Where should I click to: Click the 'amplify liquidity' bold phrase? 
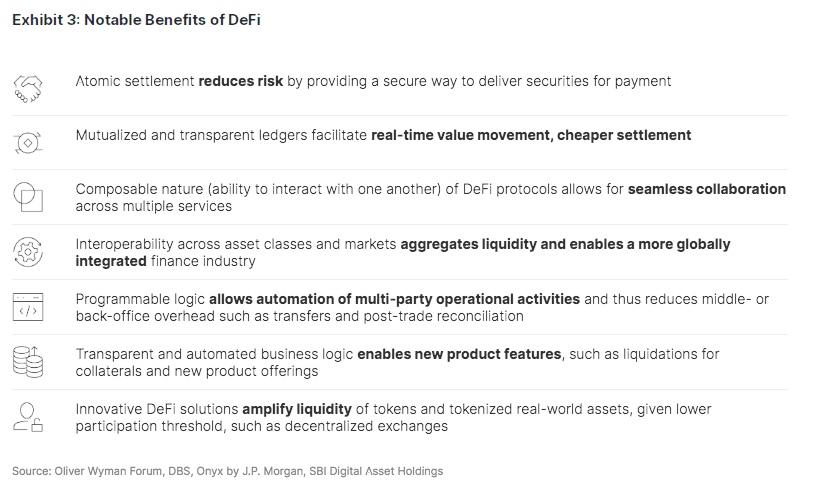(x=296, y=409)
